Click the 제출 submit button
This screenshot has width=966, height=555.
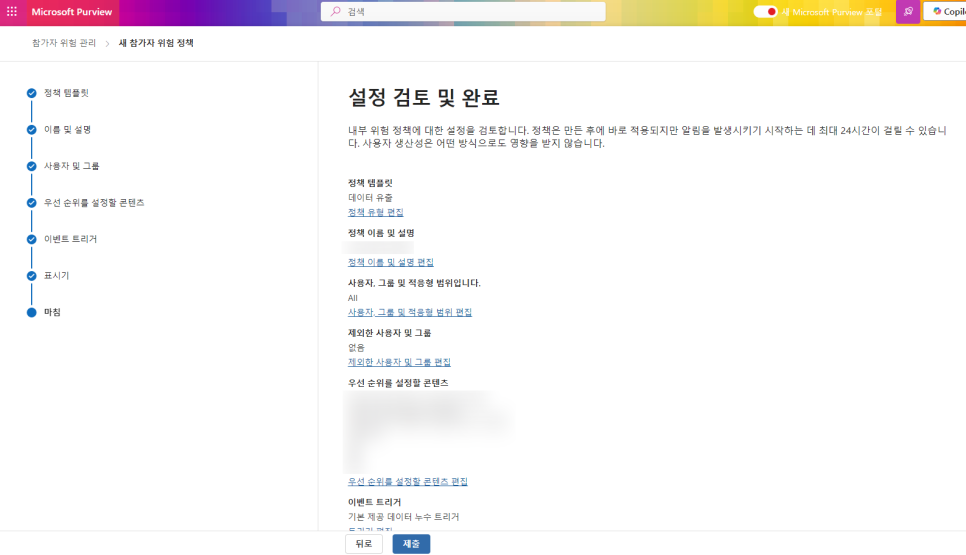click(411, 544)
